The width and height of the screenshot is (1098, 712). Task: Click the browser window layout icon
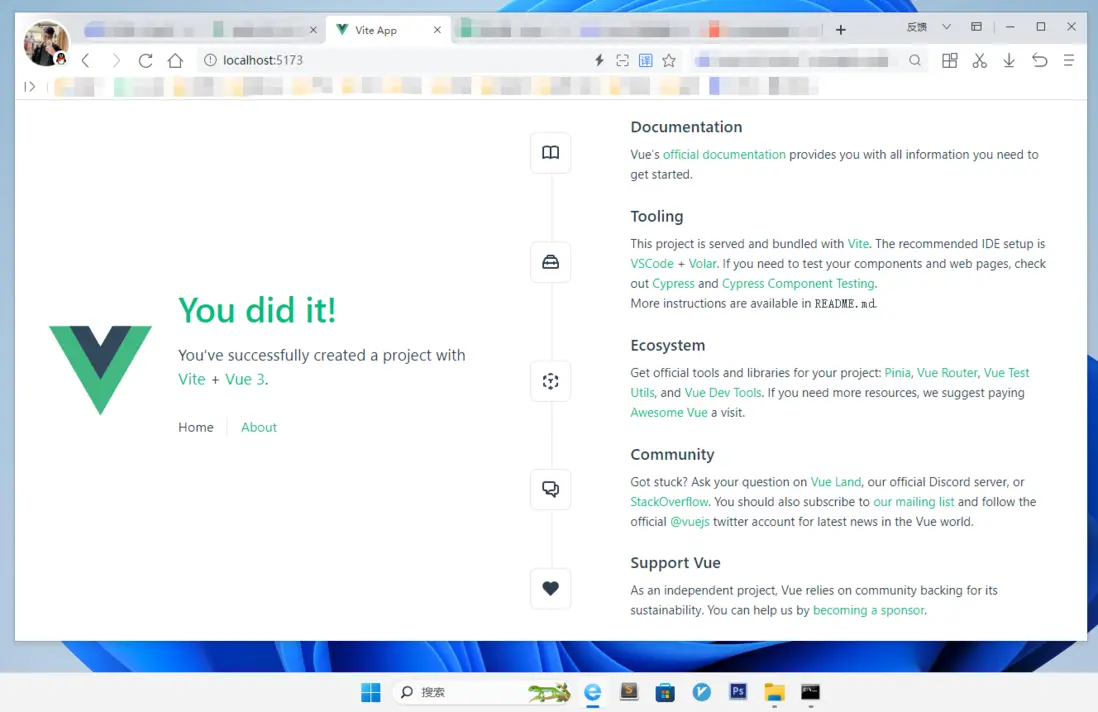tap(976, 27)
